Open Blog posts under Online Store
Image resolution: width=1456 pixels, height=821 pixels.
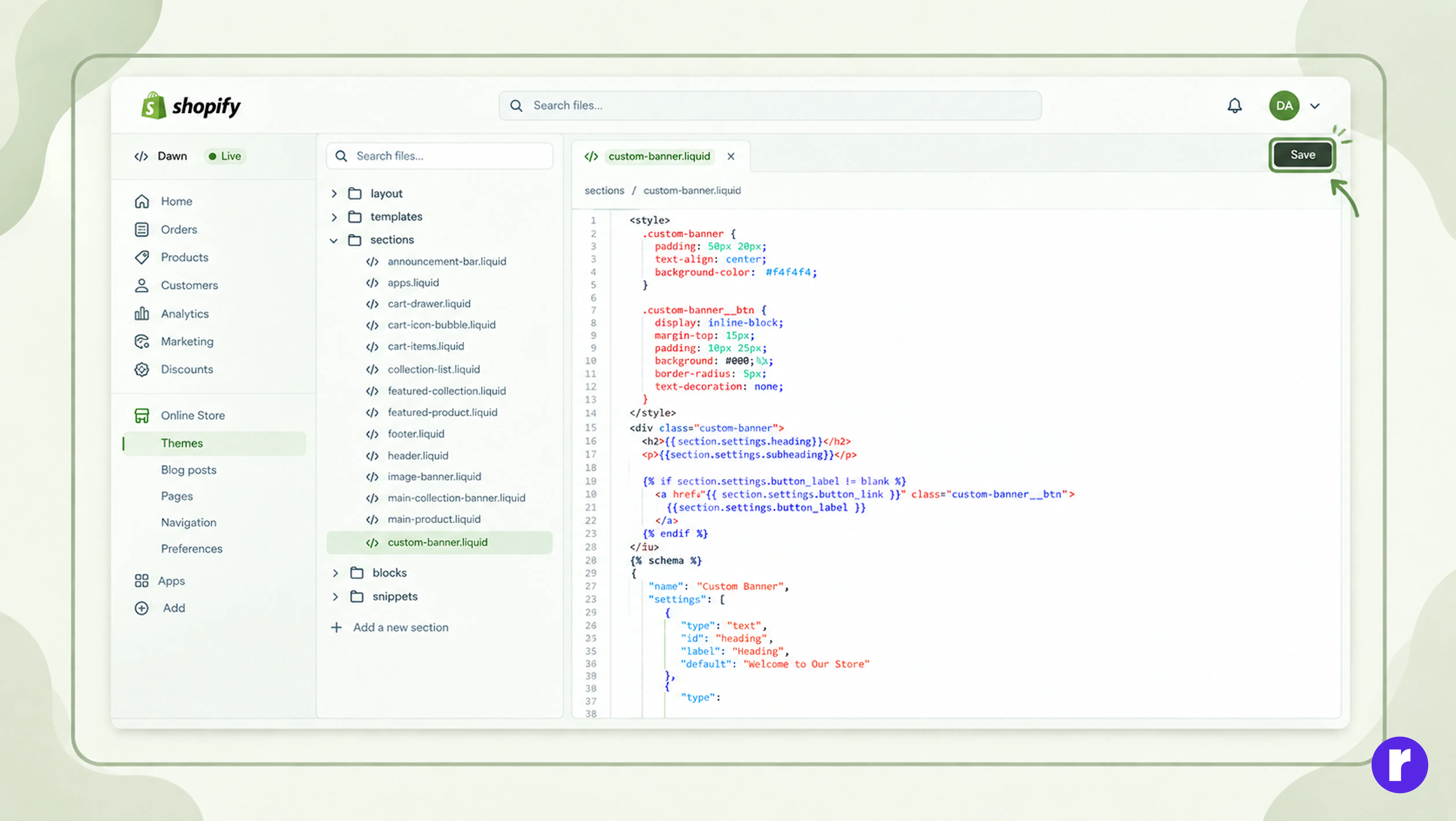189,470
